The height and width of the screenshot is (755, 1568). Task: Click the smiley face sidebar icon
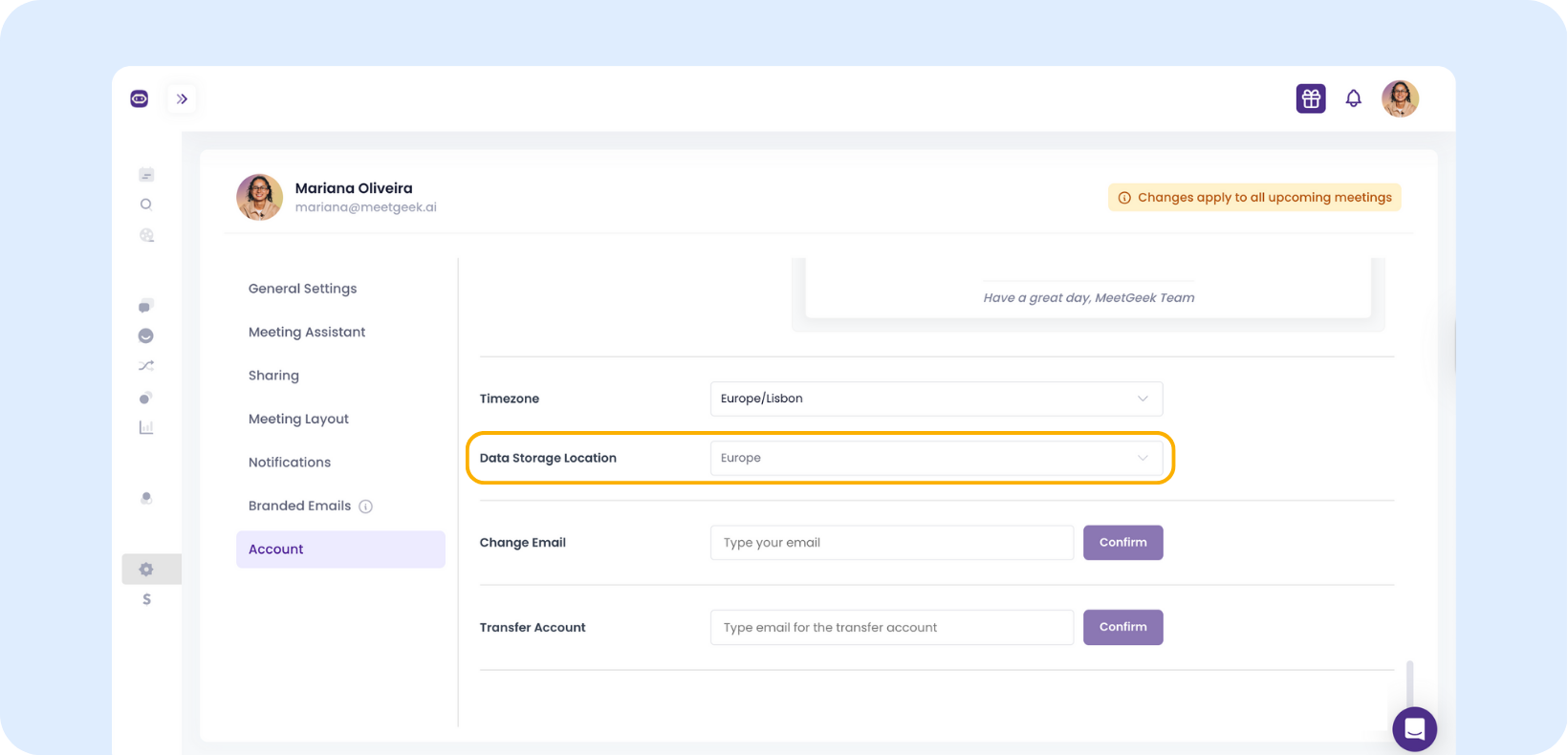coord(146,335)
